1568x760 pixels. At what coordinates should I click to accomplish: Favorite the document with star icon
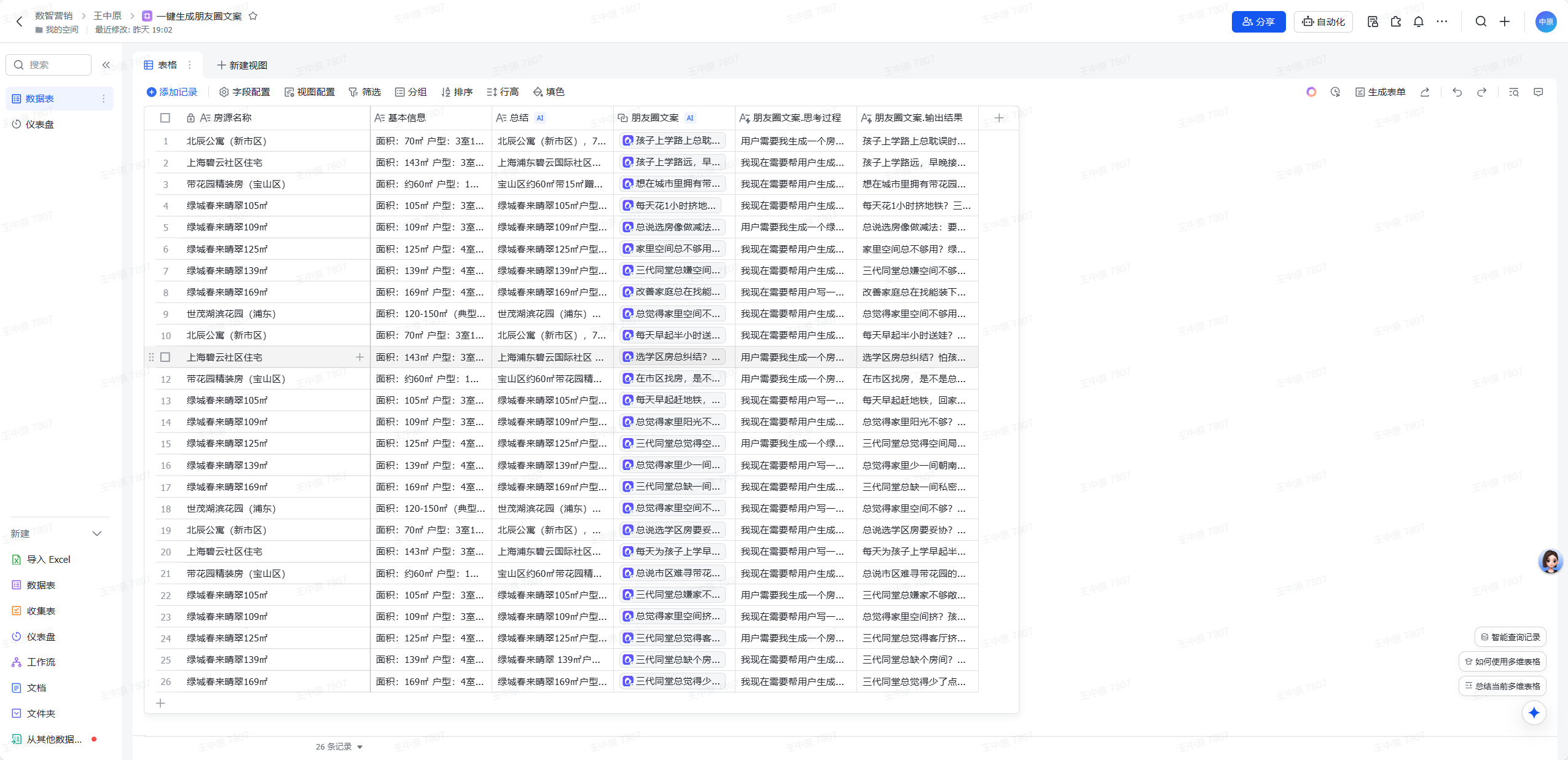point(253,16)
